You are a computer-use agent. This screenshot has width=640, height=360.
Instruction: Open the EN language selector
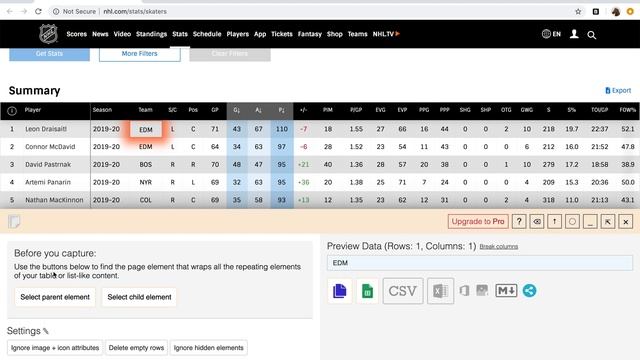click(551, 34)
